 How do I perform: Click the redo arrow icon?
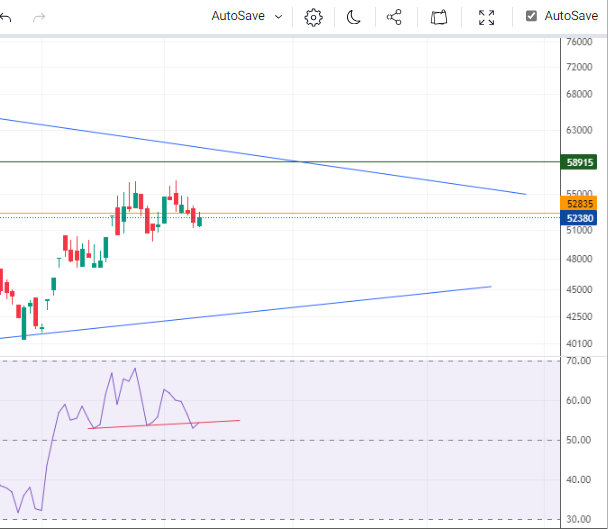pyautogui.click(x=39, y=17)
